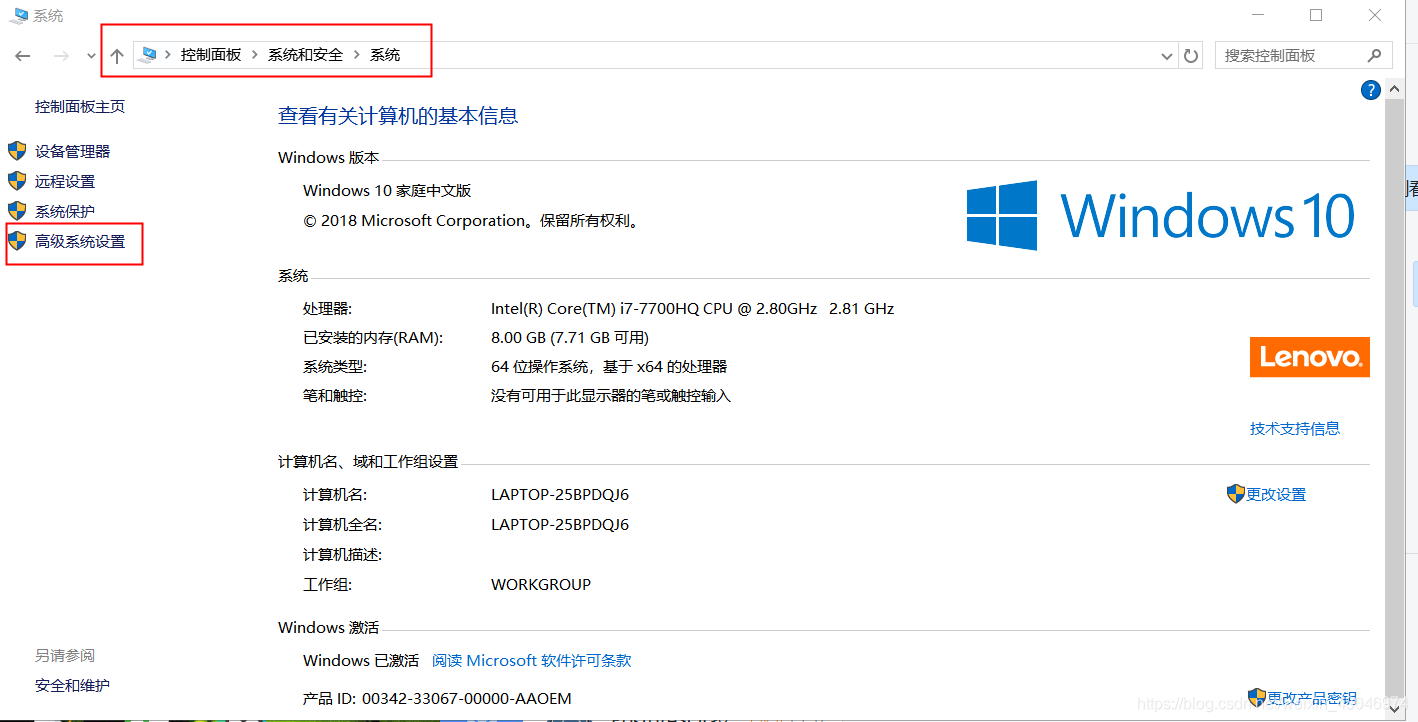This screenshot has width=1418, height=722.
Task: Expand chevron between 系统和安全 and 系统
Action: click(357, 55)
